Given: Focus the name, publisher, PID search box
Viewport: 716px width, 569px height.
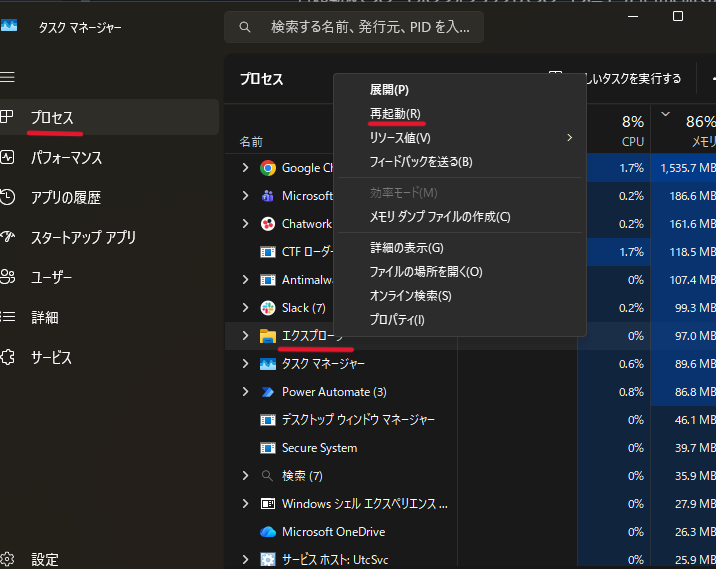Looking at the screenshot, I should pyautogui.click(x=354, y=27).
